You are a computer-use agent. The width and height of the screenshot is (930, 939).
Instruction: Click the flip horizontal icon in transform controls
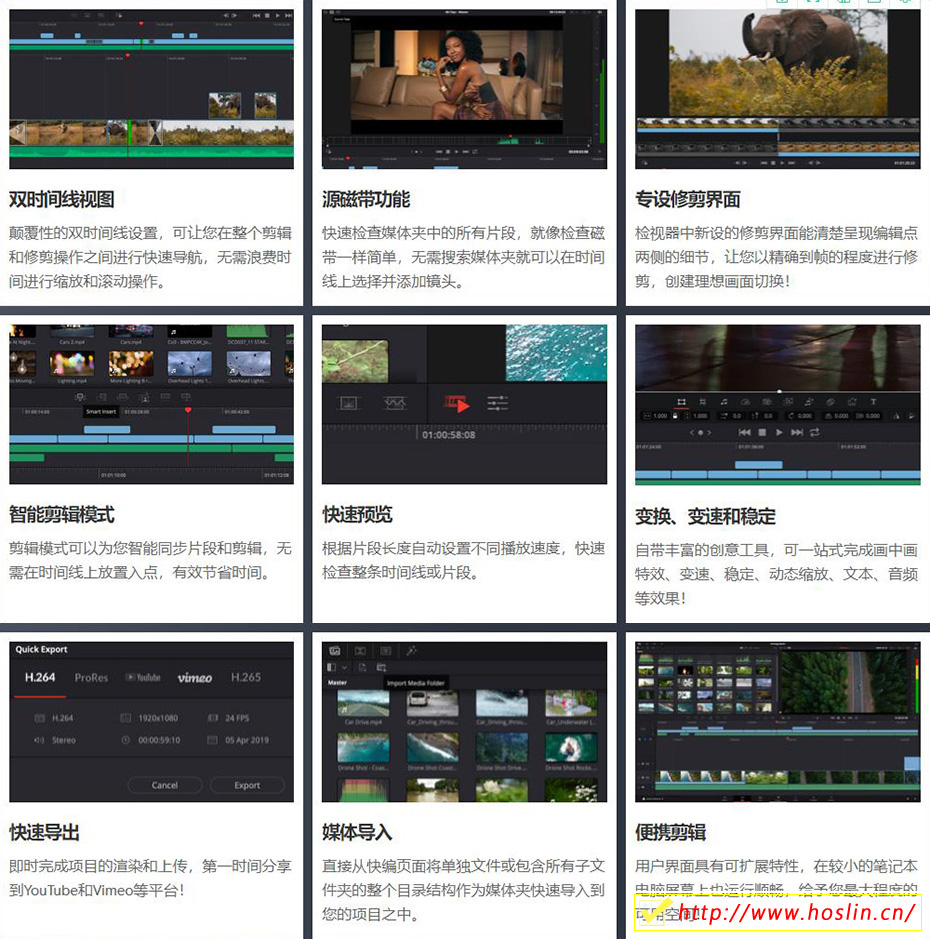(x=896, y=416)
